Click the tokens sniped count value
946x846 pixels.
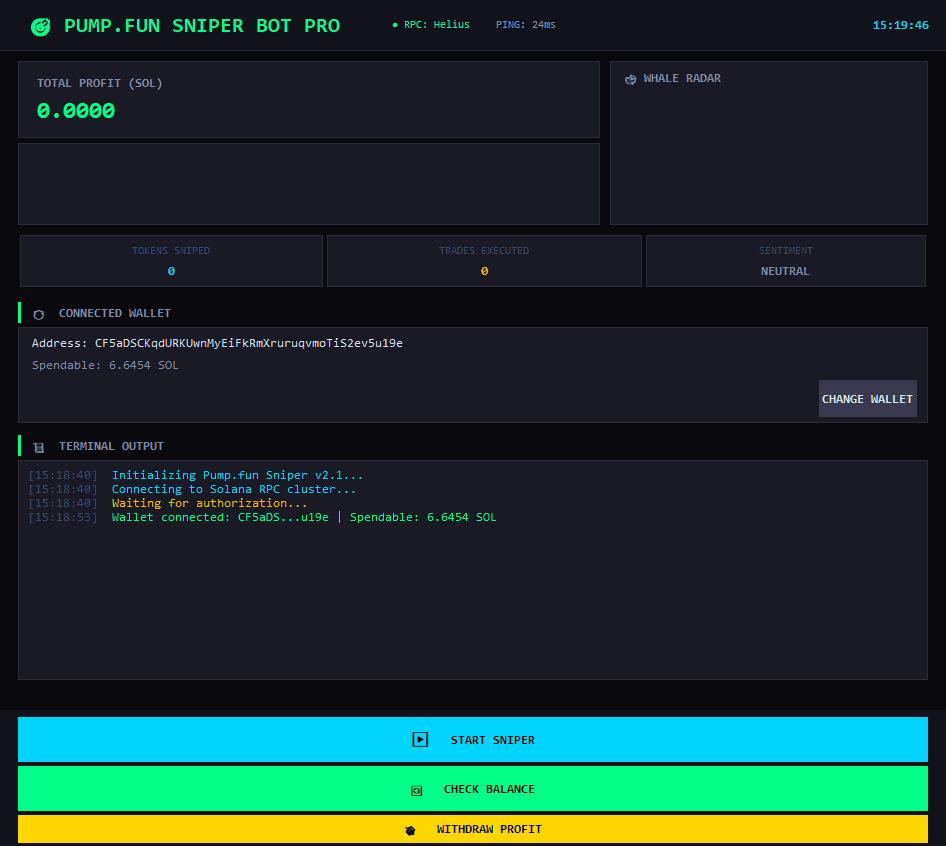(171, 272)
